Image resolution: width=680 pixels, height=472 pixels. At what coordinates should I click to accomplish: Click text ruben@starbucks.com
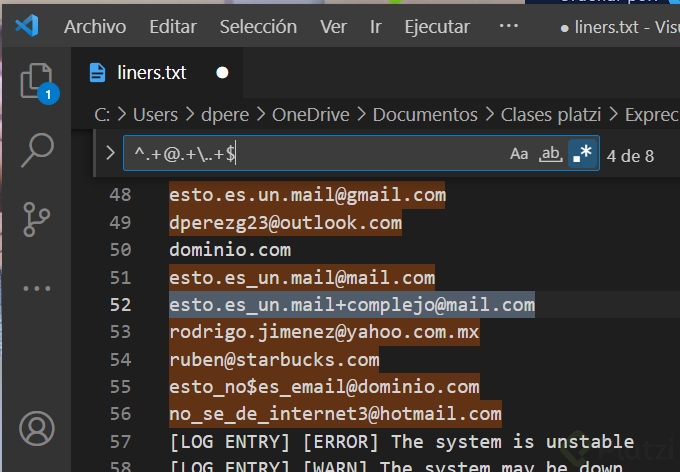(274, 360)
